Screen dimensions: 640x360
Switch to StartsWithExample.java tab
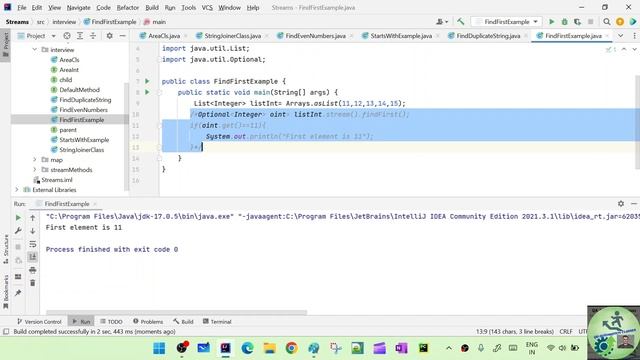(x=401, y=36)
